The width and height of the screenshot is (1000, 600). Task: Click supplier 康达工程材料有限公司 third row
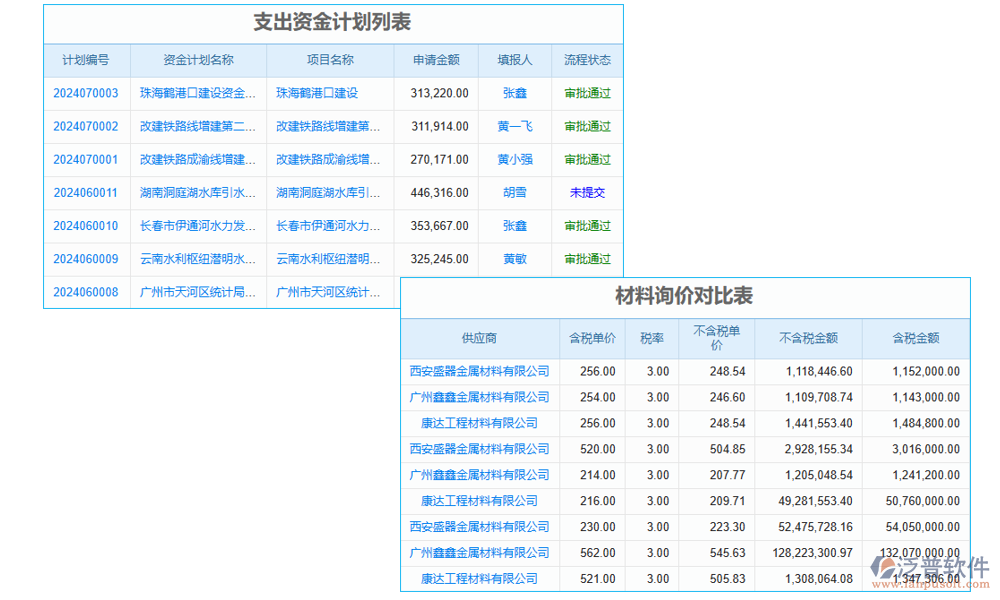click(480, 423)
